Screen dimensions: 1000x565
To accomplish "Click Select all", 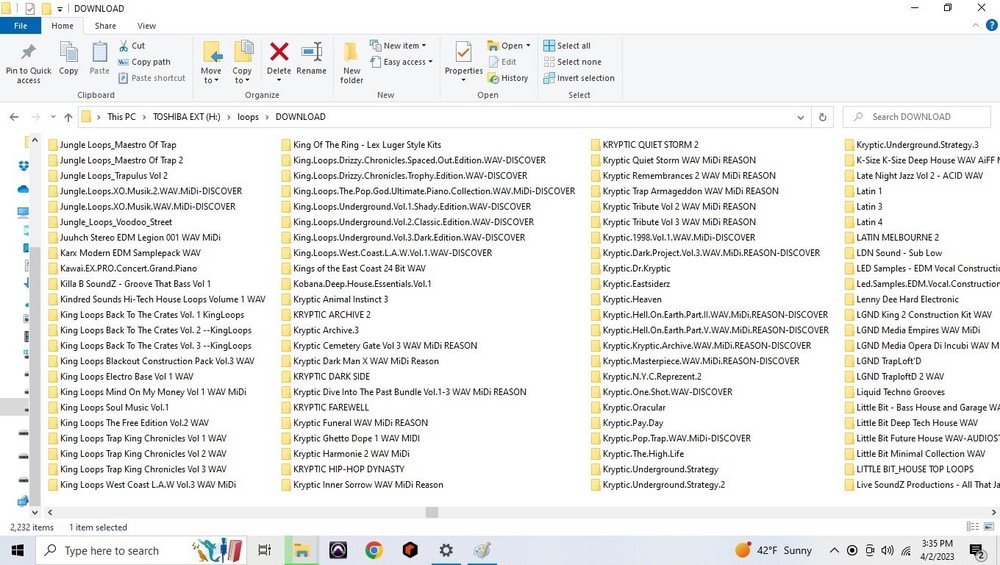I will 567,46.
